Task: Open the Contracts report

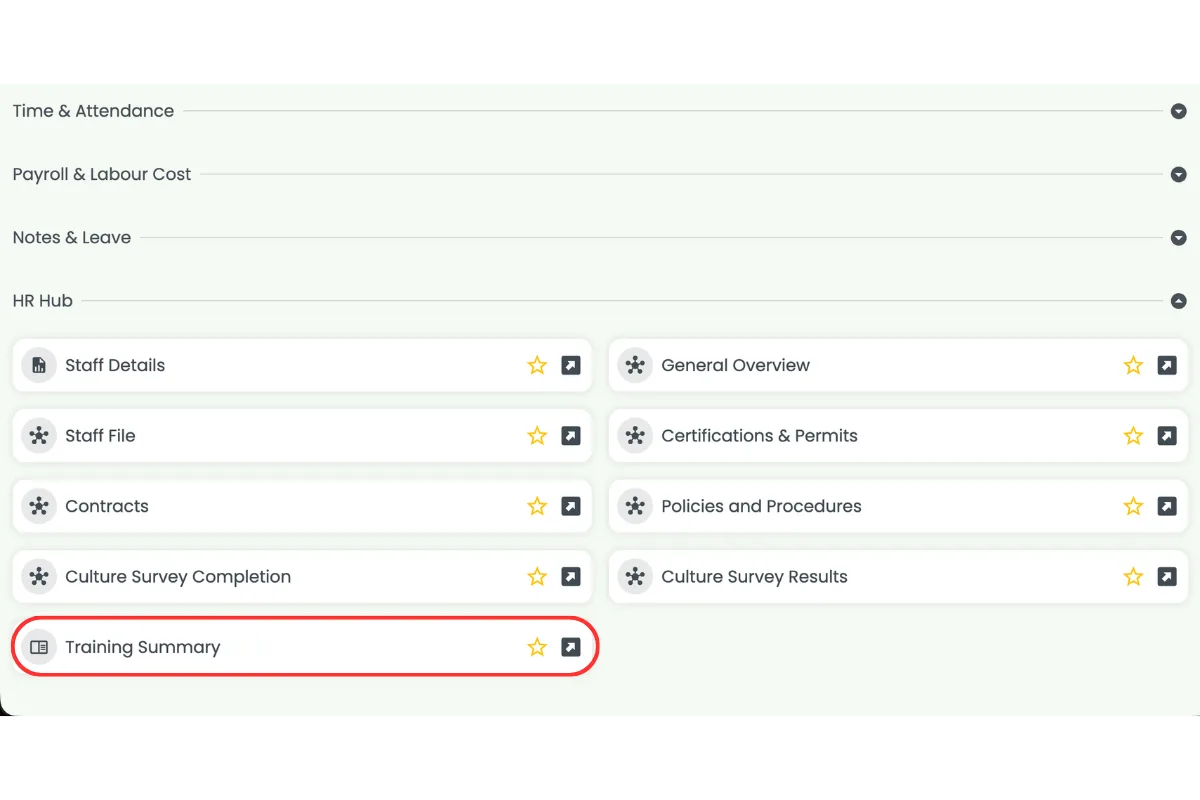Action: click(x=302, y=506)
